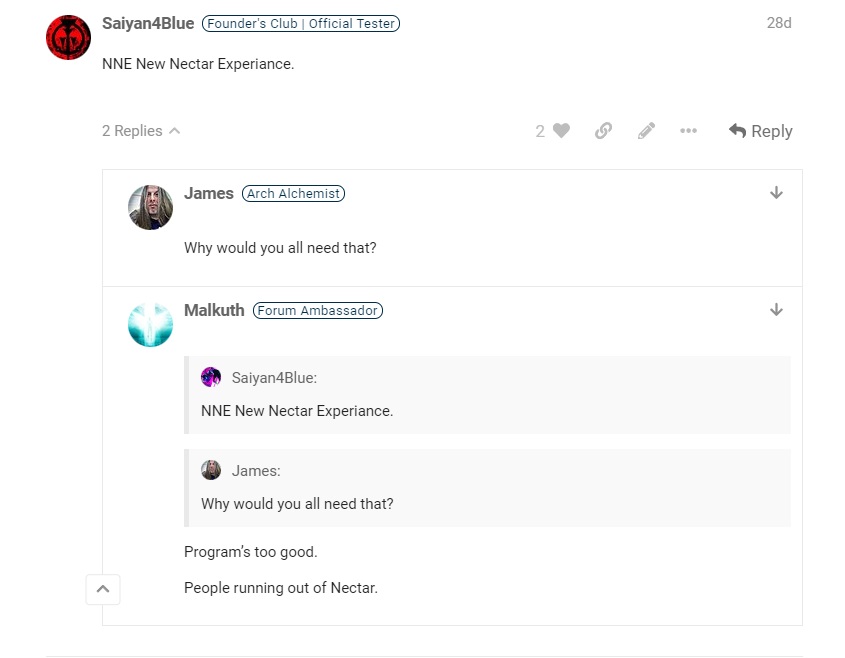This screenshot has width=845, height=658.
Task: Jump to James's reply with down arrow
Action: click(x=776, y=193)
